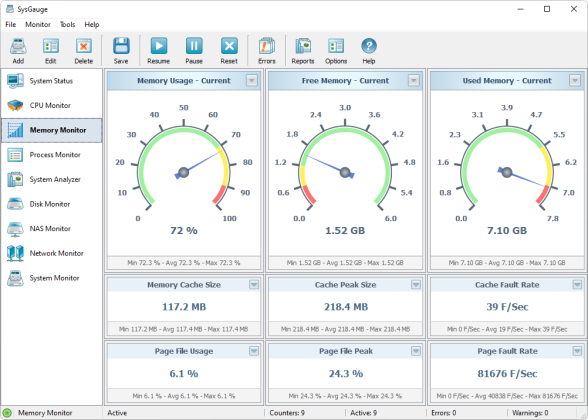The width and height of the screenshot is (588, 420).
Task: Select the System Status sidebar icon
Action: [x=15, y=81]
